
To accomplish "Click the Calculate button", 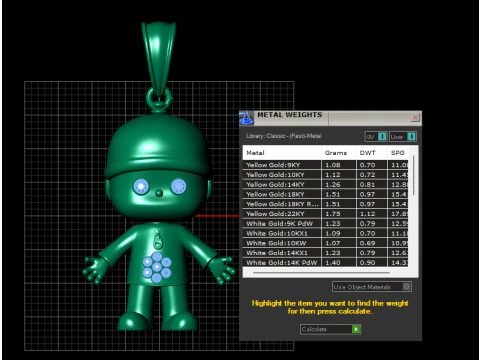I will (330, 329).
